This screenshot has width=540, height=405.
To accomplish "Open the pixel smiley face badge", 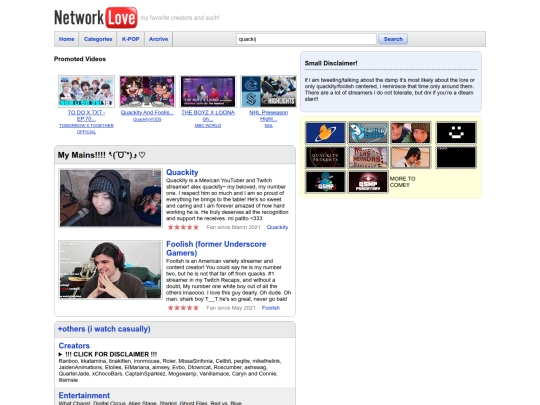I will click(x=456, y=133).
